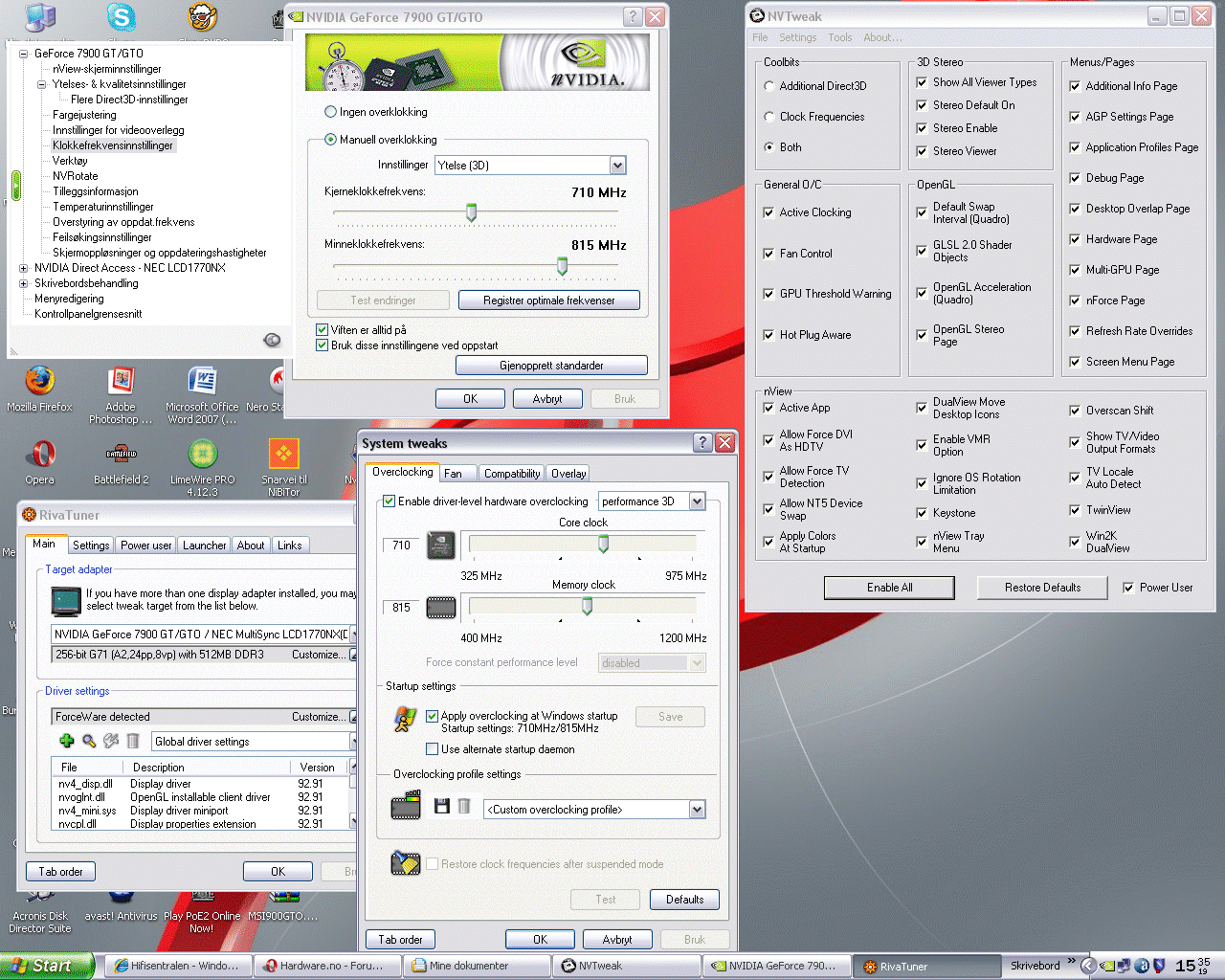
Task: Click the monitor icon under Target adapter
Action: point(66,601)
